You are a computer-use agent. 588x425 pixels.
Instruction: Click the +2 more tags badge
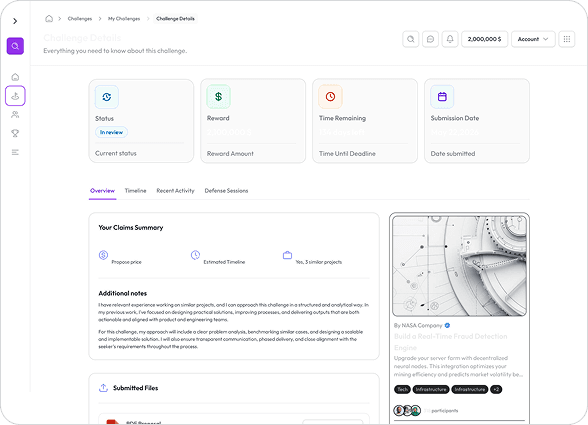pyautogui.click(x=496, y=389)
